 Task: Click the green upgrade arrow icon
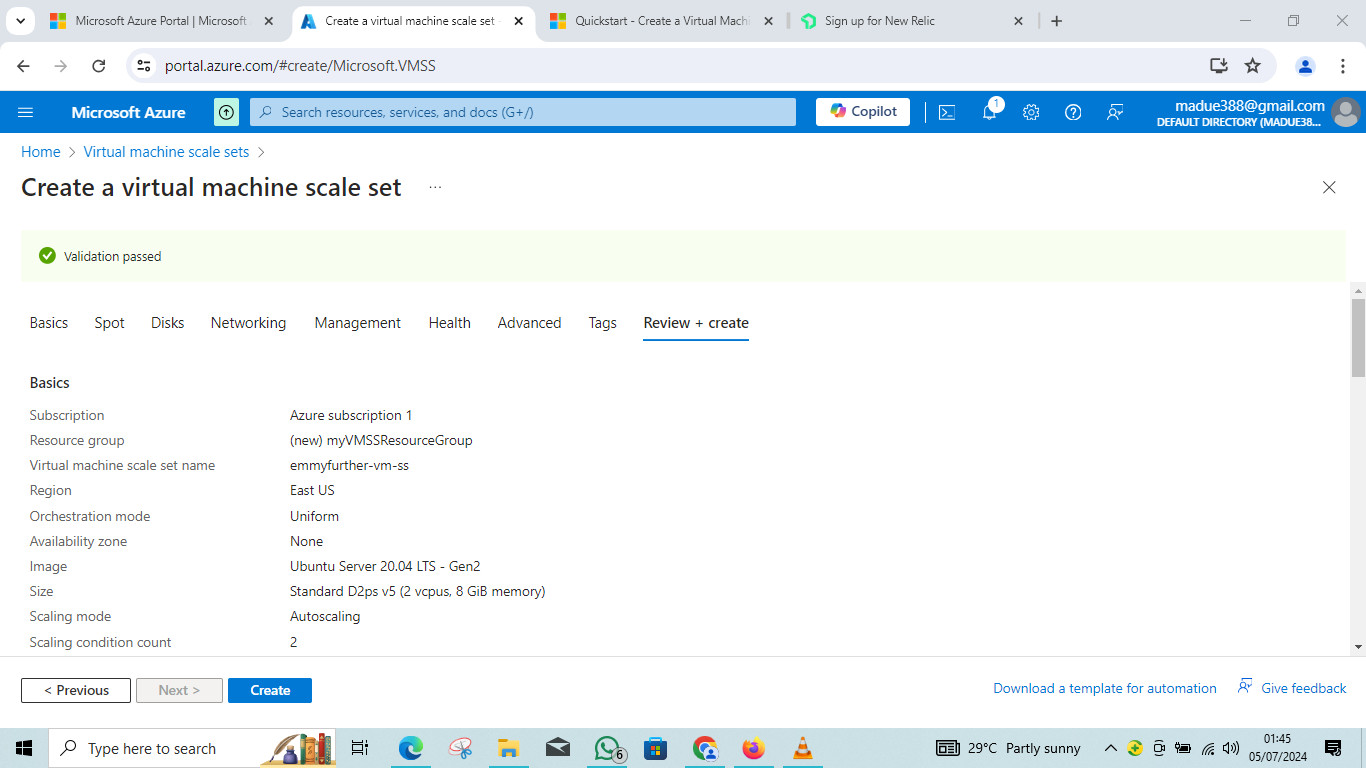(x=227, y=112)
